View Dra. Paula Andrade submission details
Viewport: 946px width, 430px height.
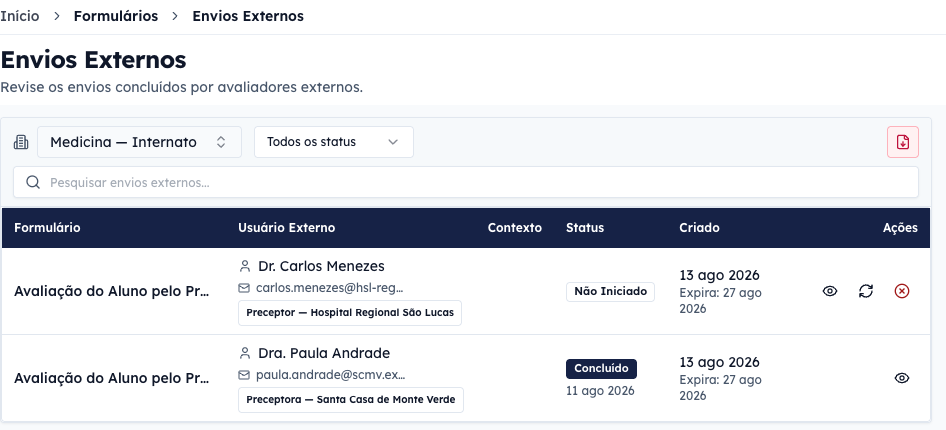901,378
